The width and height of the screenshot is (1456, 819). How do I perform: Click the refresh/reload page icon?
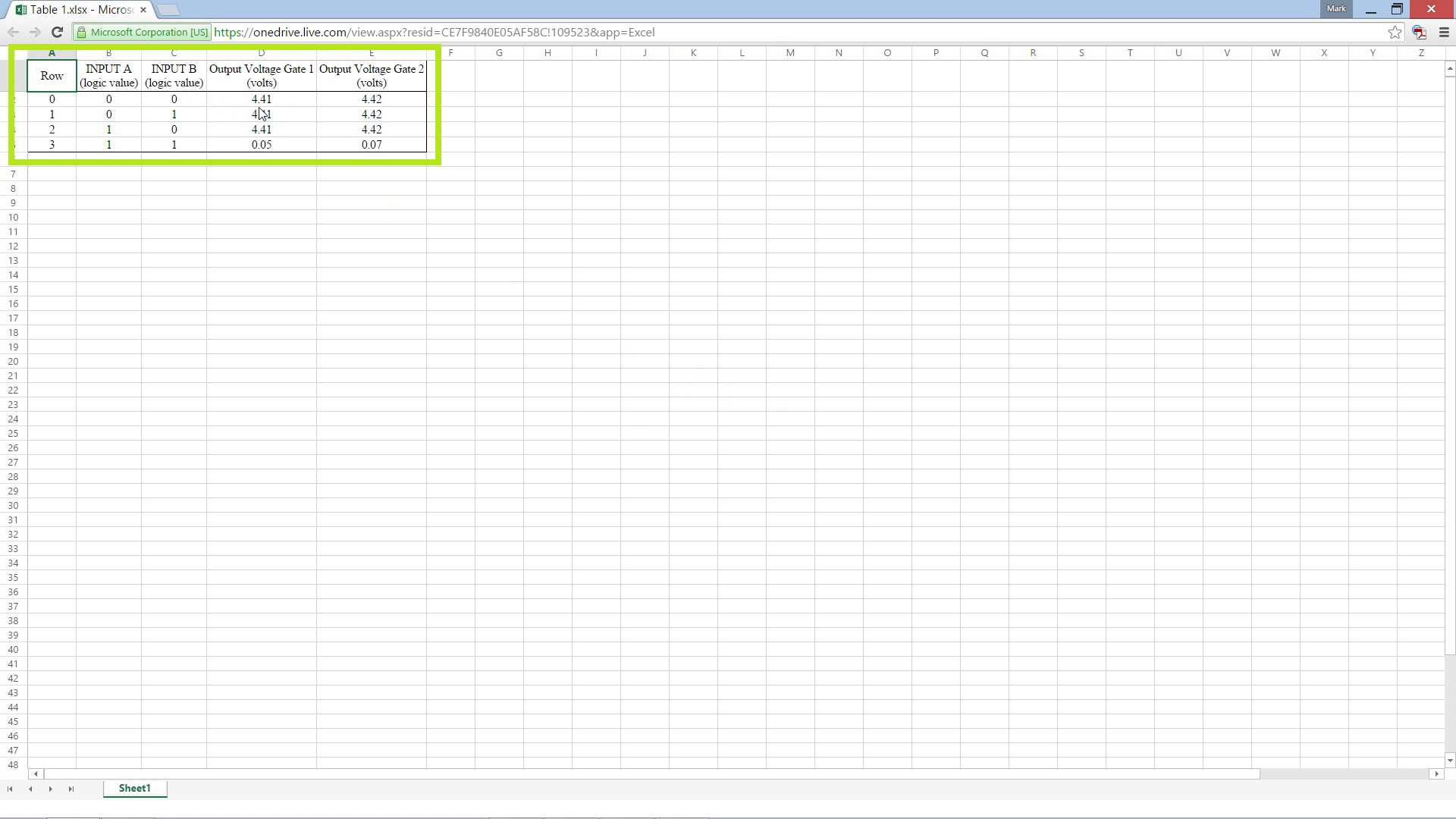57,31
